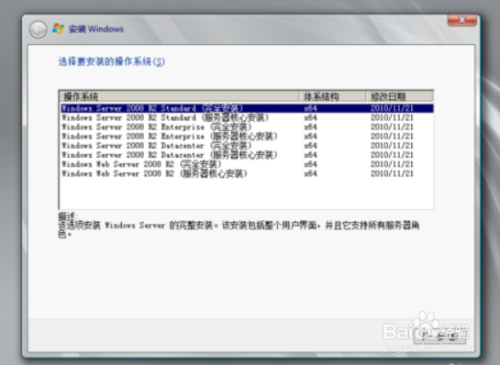Select Windows Web Server 2008 R2 (服务器核心安装)
The width and height of the screenshot is (500, 365).
point(247,174)
